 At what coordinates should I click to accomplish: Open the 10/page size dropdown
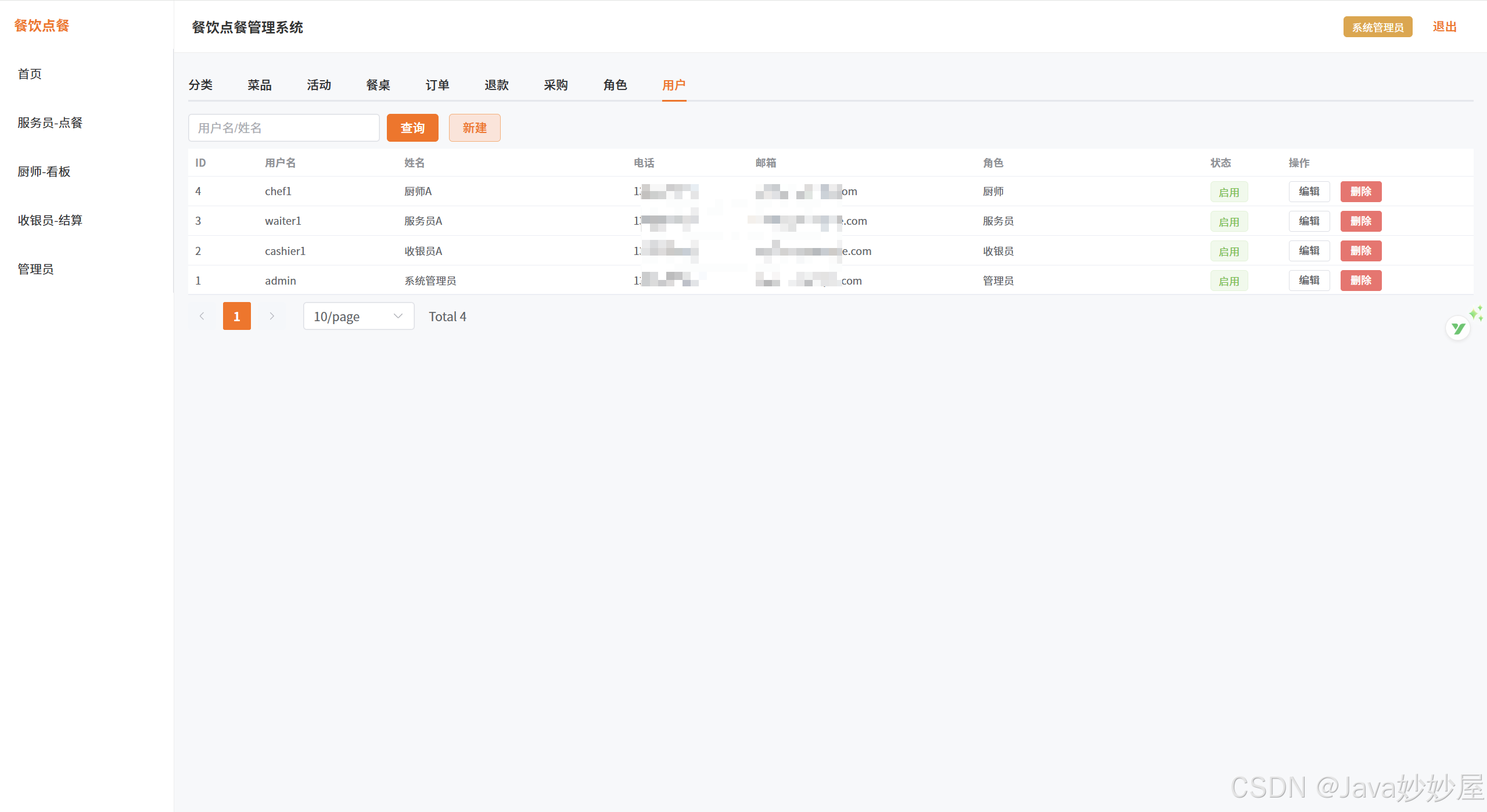[x=358, y=316]
